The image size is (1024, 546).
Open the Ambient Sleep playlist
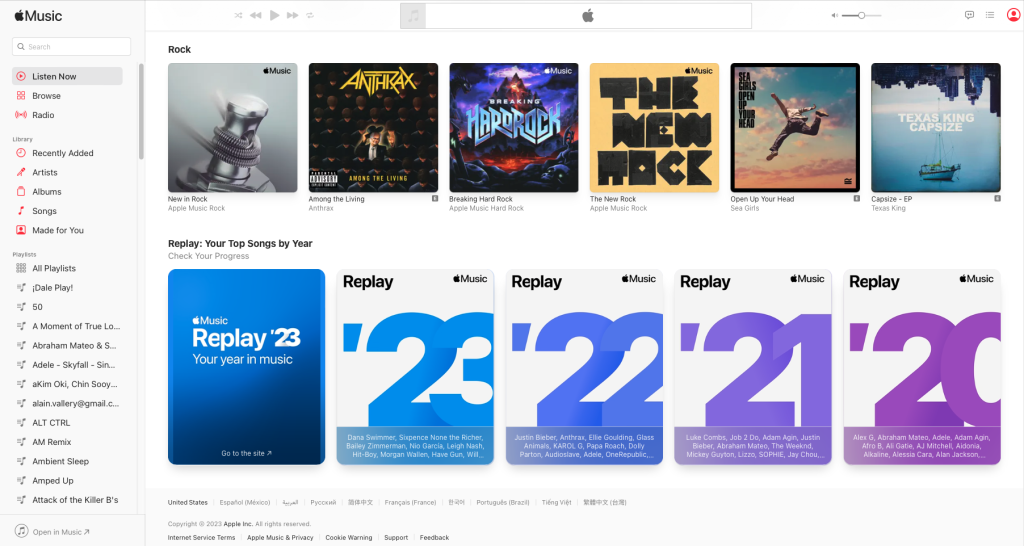point(60,461)
